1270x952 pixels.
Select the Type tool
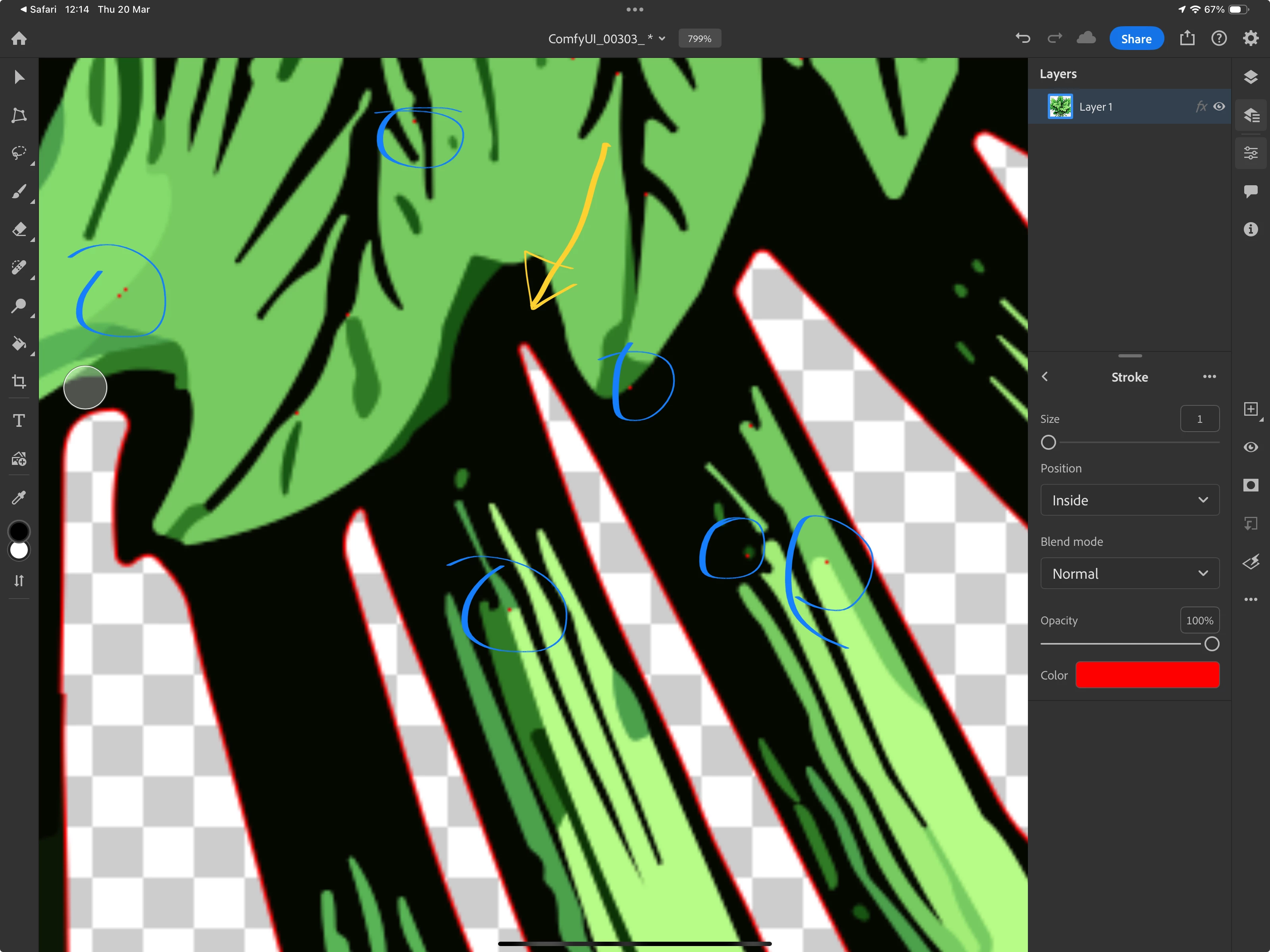click(19, 420)
